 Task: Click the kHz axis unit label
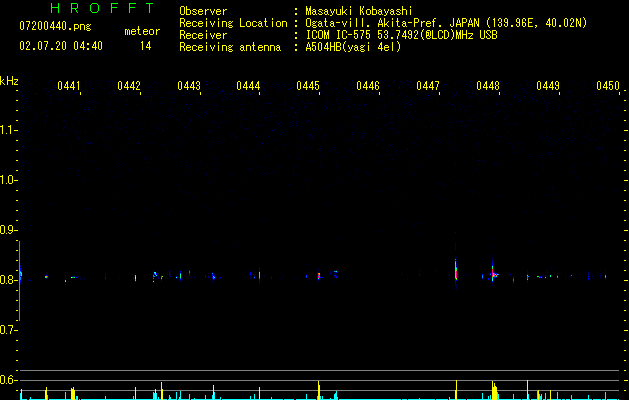[x=9, y=81]
